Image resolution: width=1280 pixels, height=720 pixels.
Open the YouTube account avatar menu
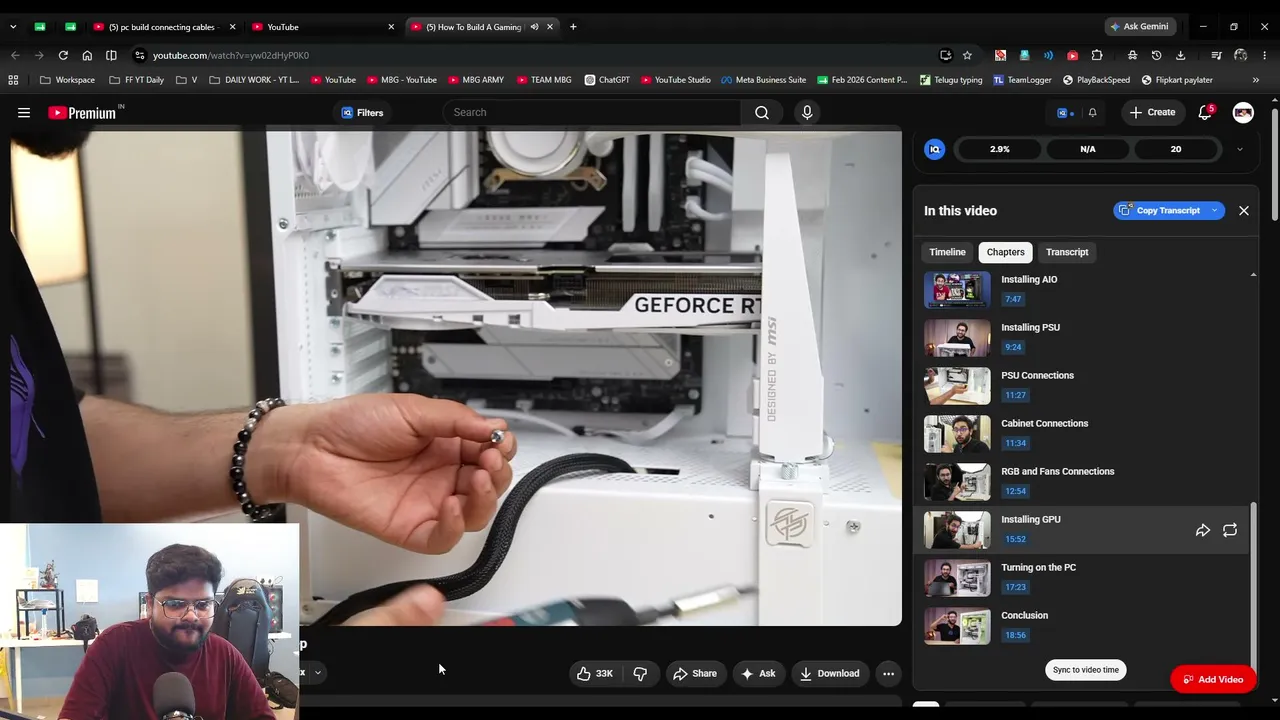(x=1243, y=113)
